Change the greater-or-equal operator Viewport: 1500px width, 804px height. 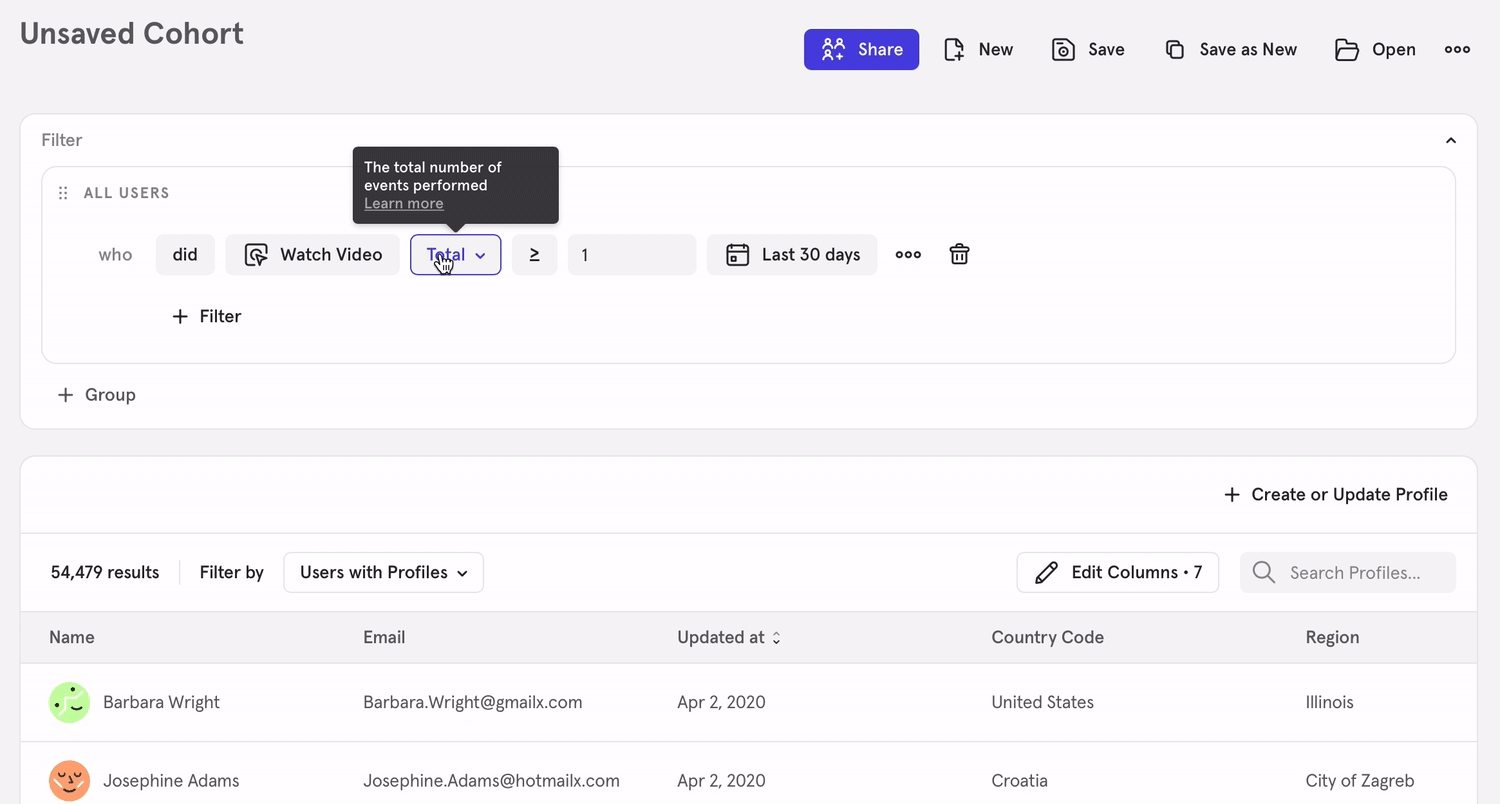point(534,255)
